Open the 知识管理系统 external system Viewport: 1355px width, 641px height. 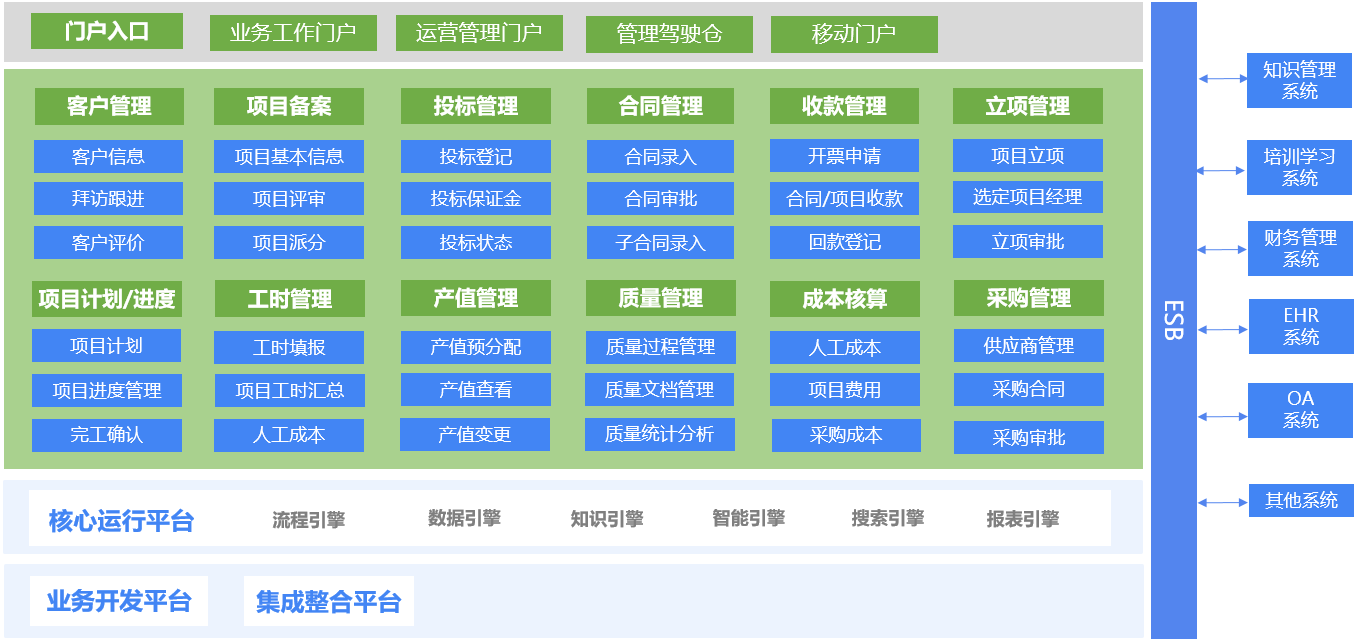coord(1300,80)
